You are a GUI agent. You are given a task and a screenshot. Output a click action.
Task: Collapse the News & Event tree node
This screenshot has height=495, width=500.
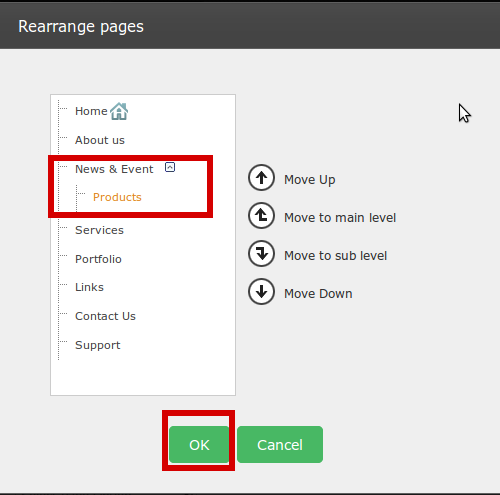coord(170,167)
